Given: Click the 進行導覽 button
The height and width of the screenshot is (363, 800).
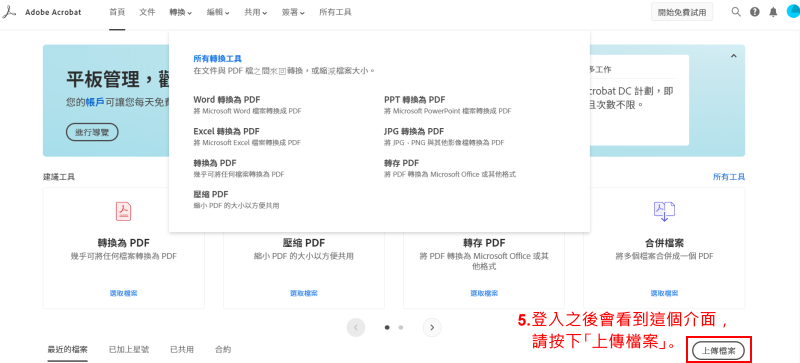Looking at the screenshot, I should click(x=92, y=132).
